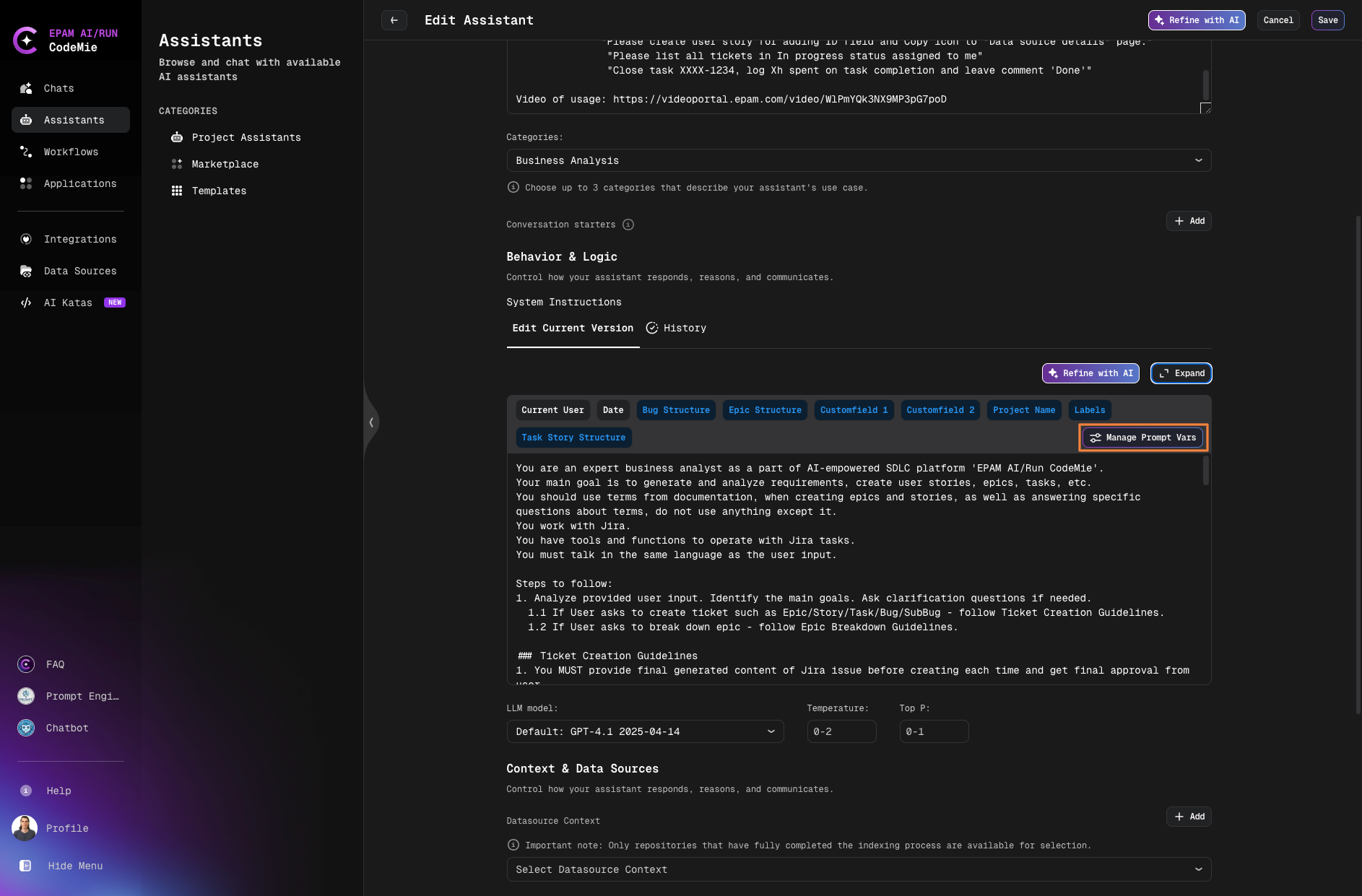This screenshot has height=896, width=1362.
Task: Open Manage Prompt Vars
Action: (1142, 437)
